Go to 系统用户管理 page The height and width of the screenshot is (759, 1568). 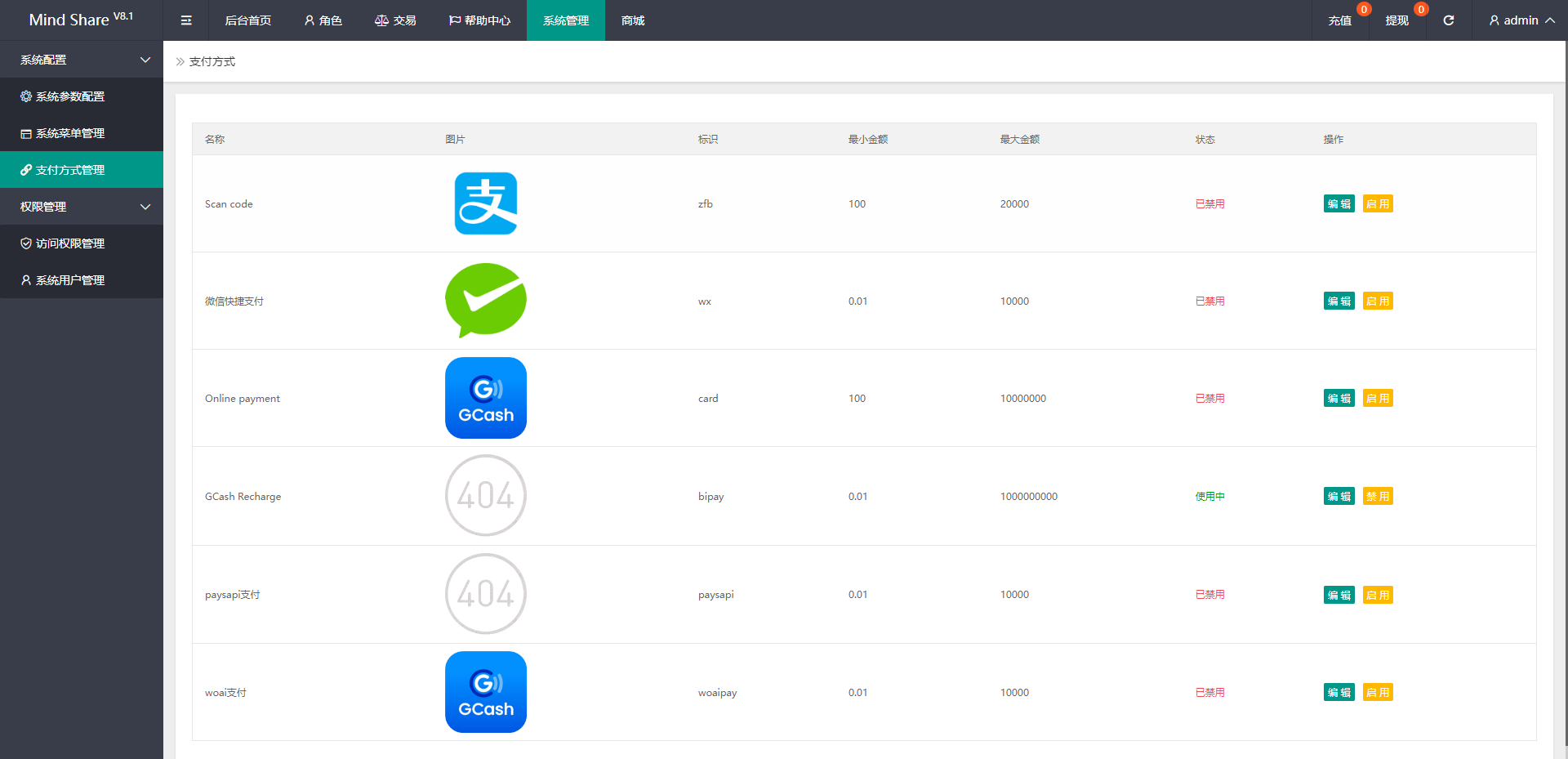click(x=70, y=280)
